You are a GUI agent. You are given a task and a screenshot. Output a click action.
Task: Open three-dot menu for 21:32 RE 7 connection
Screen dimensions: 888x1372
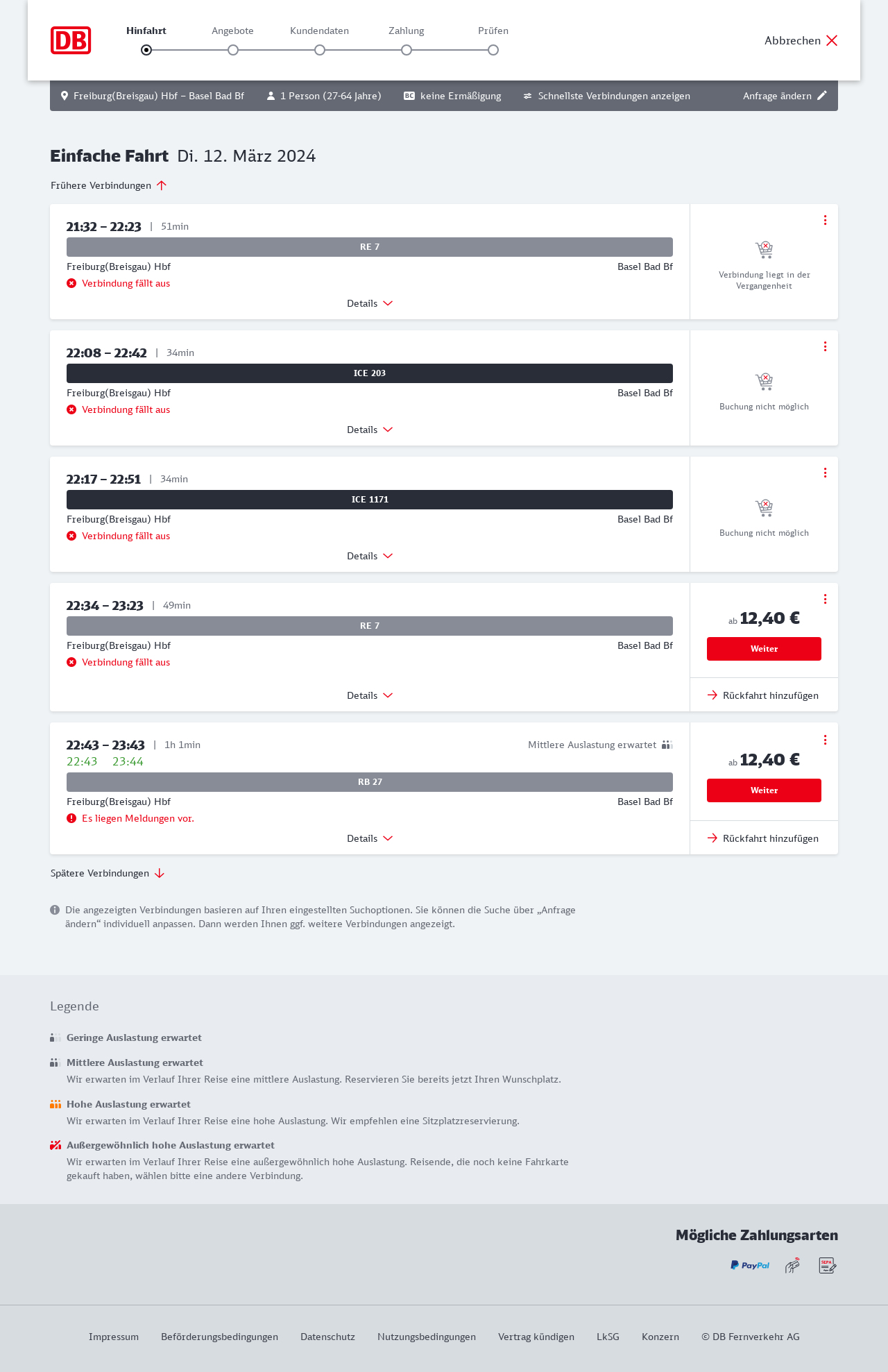click(x=825, y=220)
